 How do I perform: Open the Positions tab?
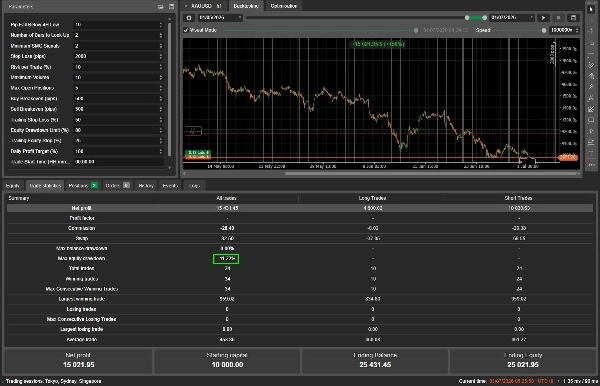tap(83, 186)
